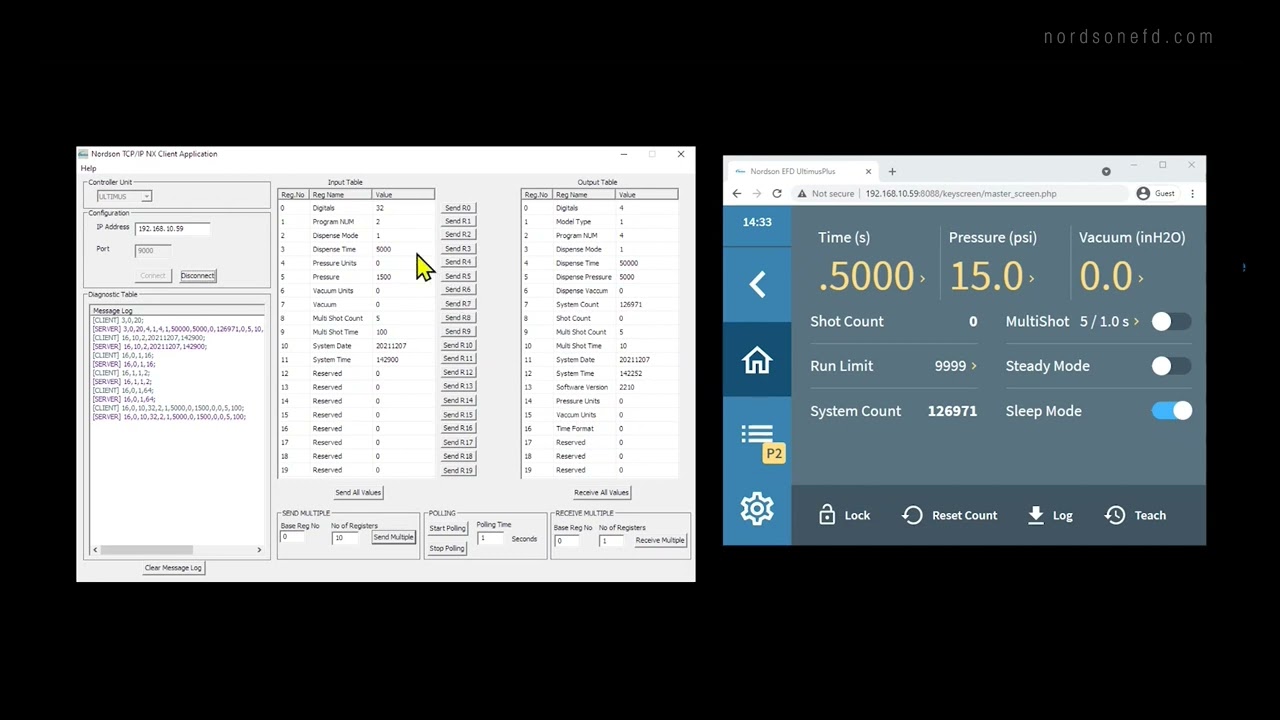Click the browser address bar URL
The width and height of the screenshot is (1280, 720).
(961, 194)
